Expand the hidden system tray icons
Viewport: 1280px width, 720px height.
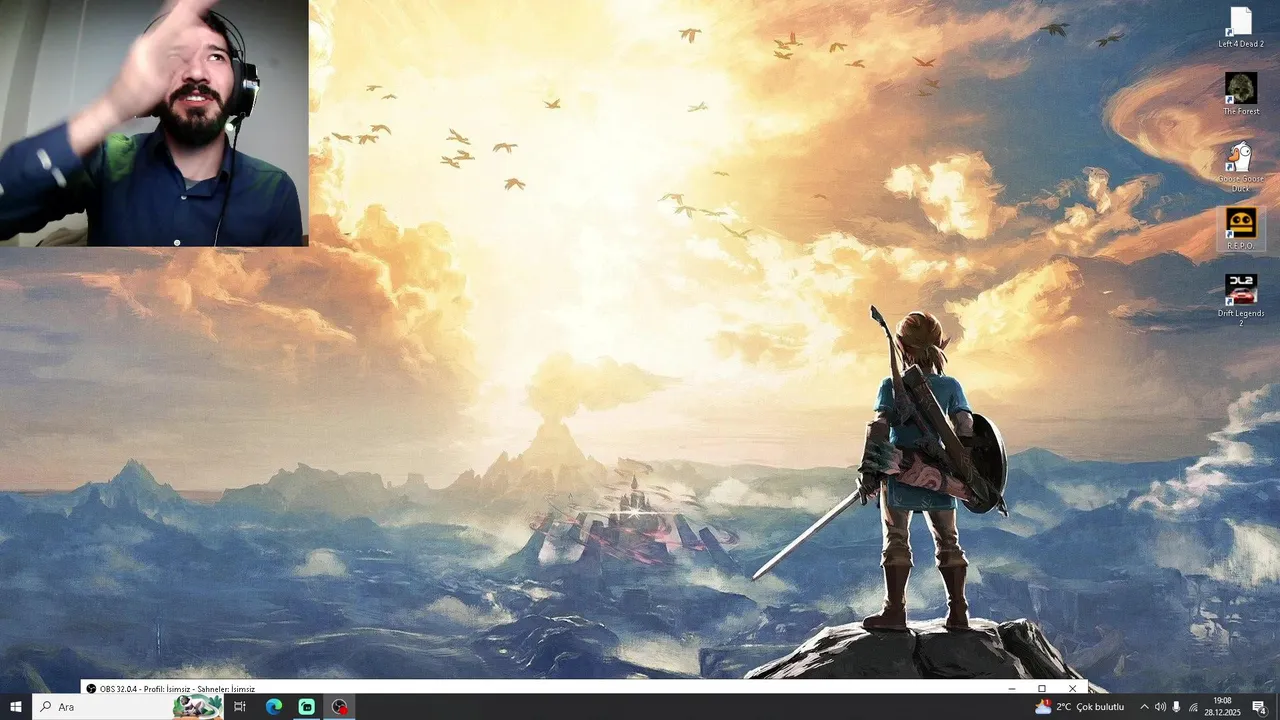(1144, 707)
